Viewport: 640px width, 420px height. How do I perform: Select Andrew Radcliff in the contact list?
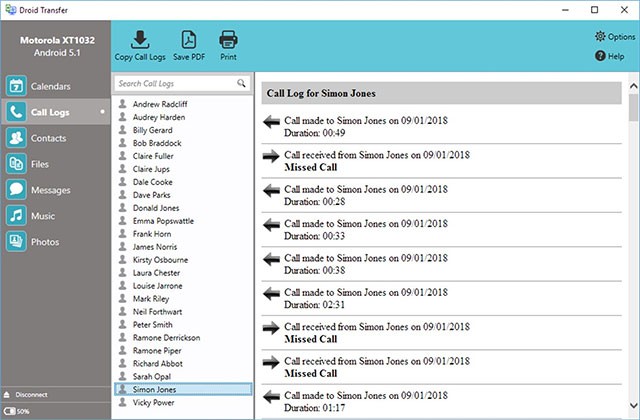click(160, 102)
